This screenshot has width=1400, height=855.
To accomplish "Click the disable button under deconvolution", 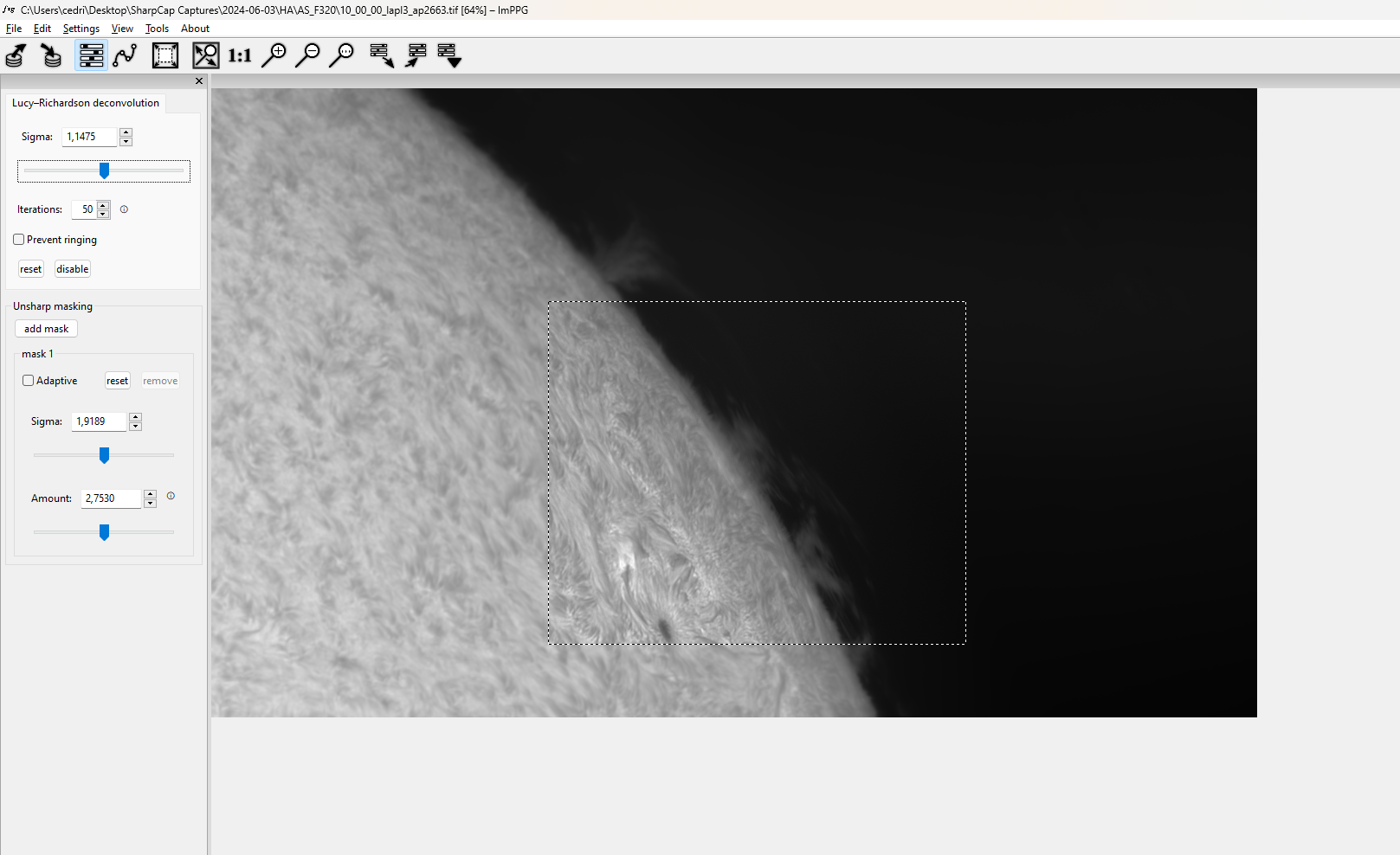I will coord(73,269).
